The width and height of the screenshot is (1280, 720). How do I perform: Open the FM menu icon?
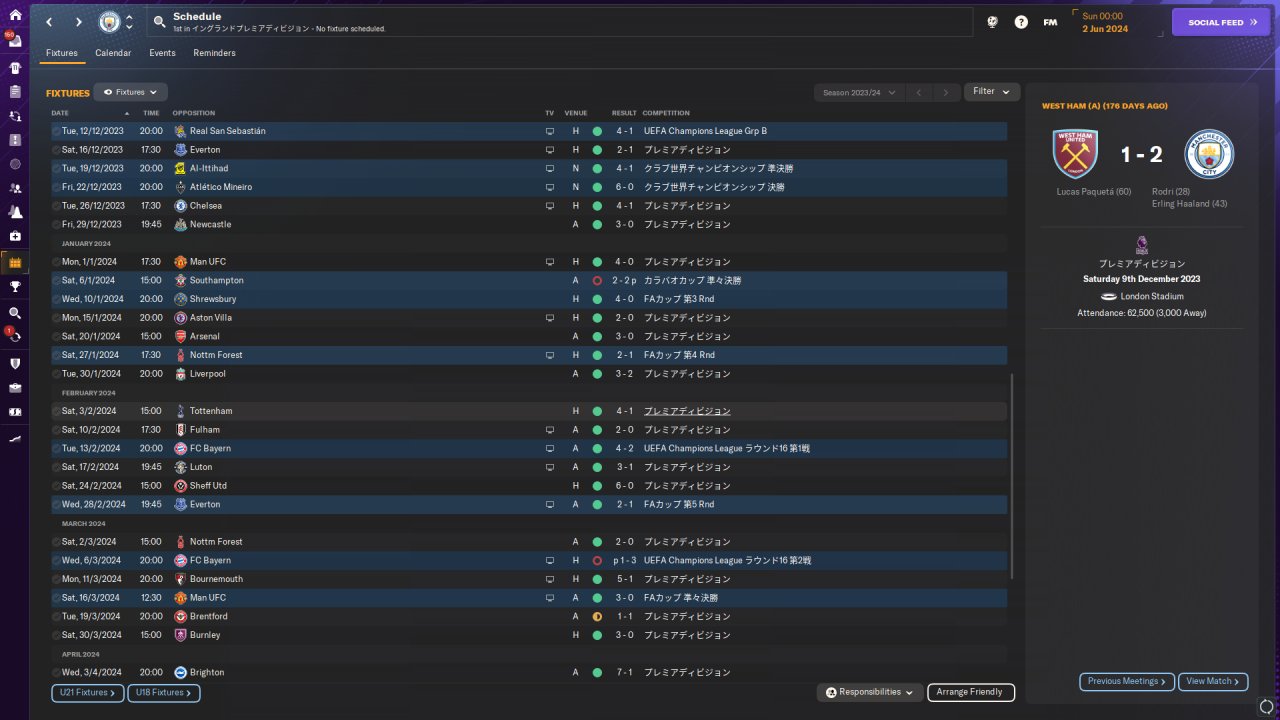(1050, 22)
